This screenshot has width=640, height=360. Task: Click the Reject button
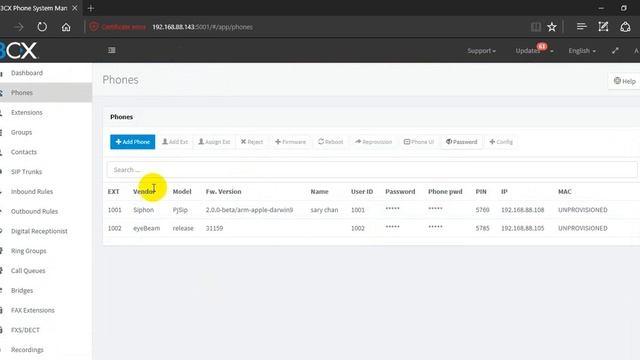pyautogui.click(x=252, y=142)
